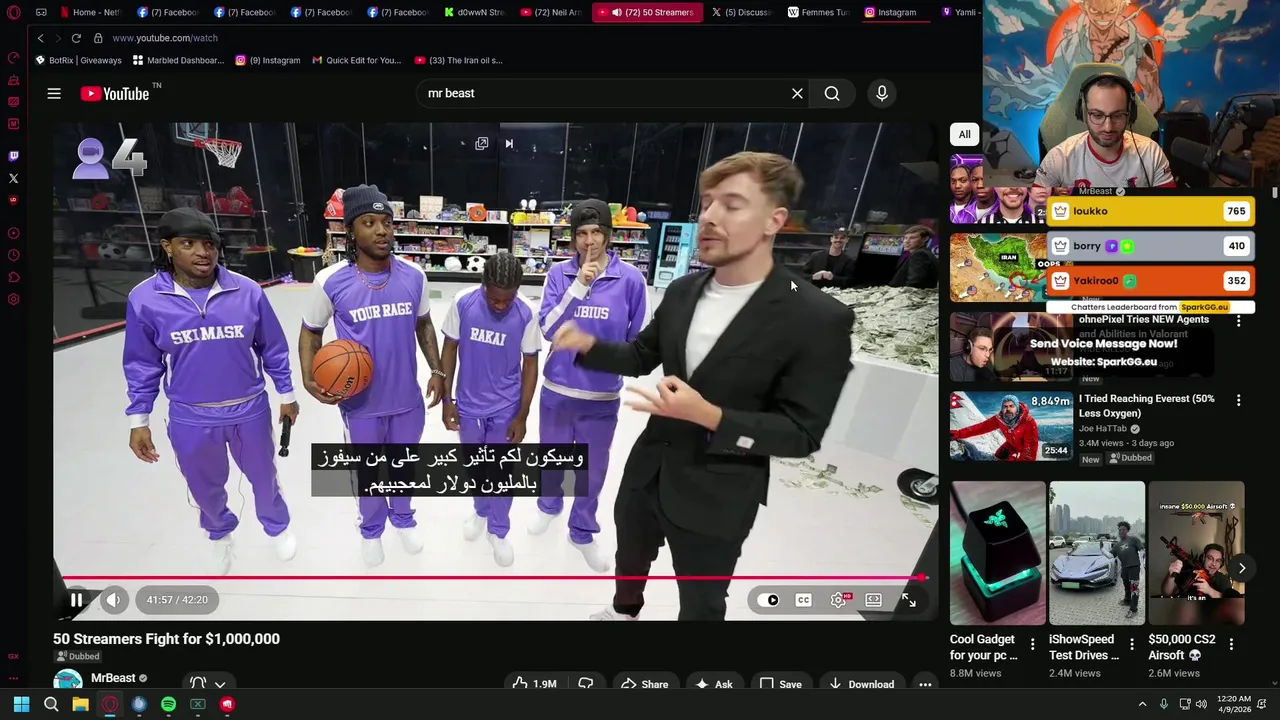Open options for Cool Gadget short
The image size is (1280, 720).
pos(1033,645)
